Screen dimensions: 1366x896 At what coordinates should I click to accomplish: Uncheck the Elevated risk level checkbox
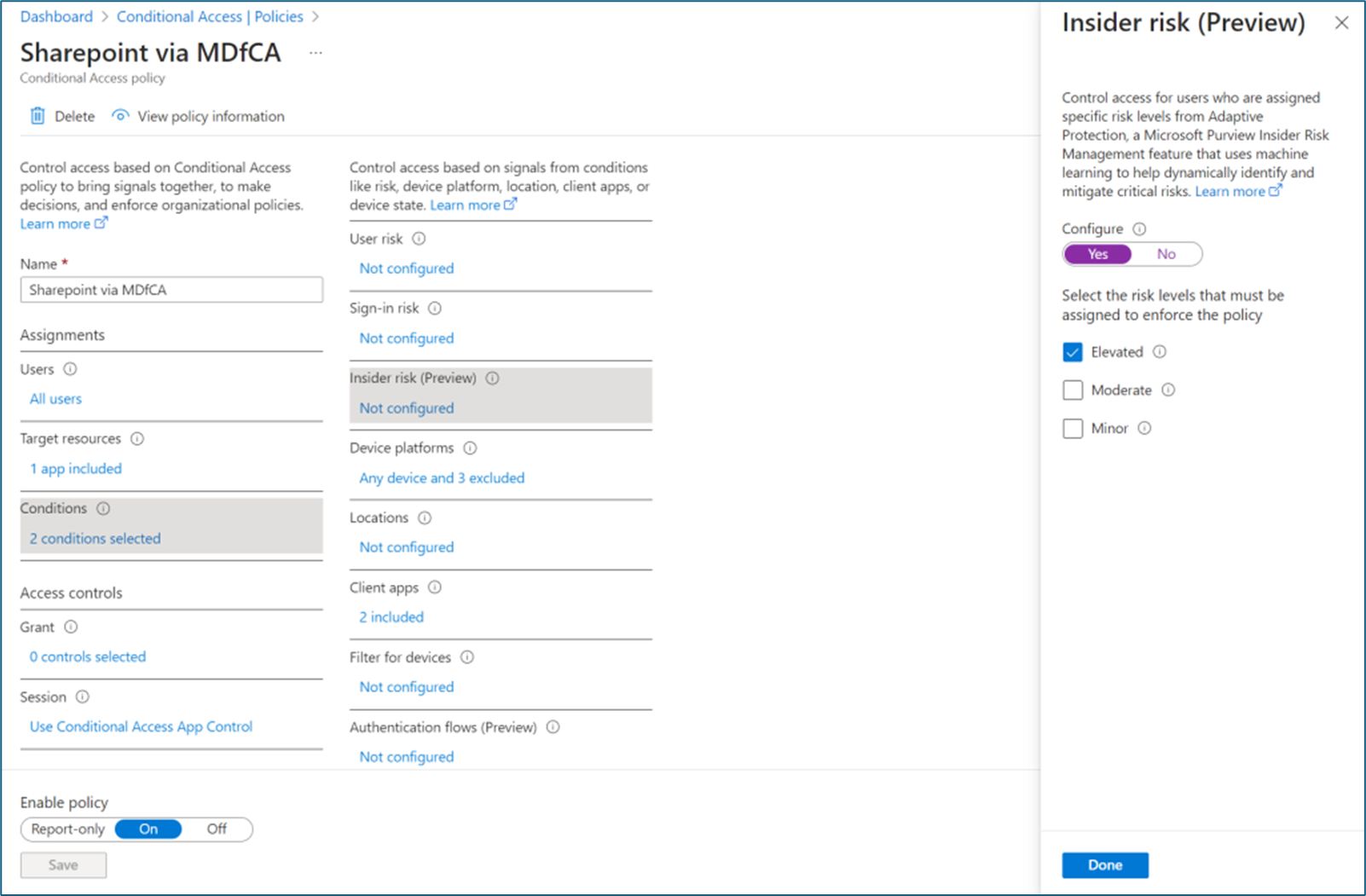1073,352
